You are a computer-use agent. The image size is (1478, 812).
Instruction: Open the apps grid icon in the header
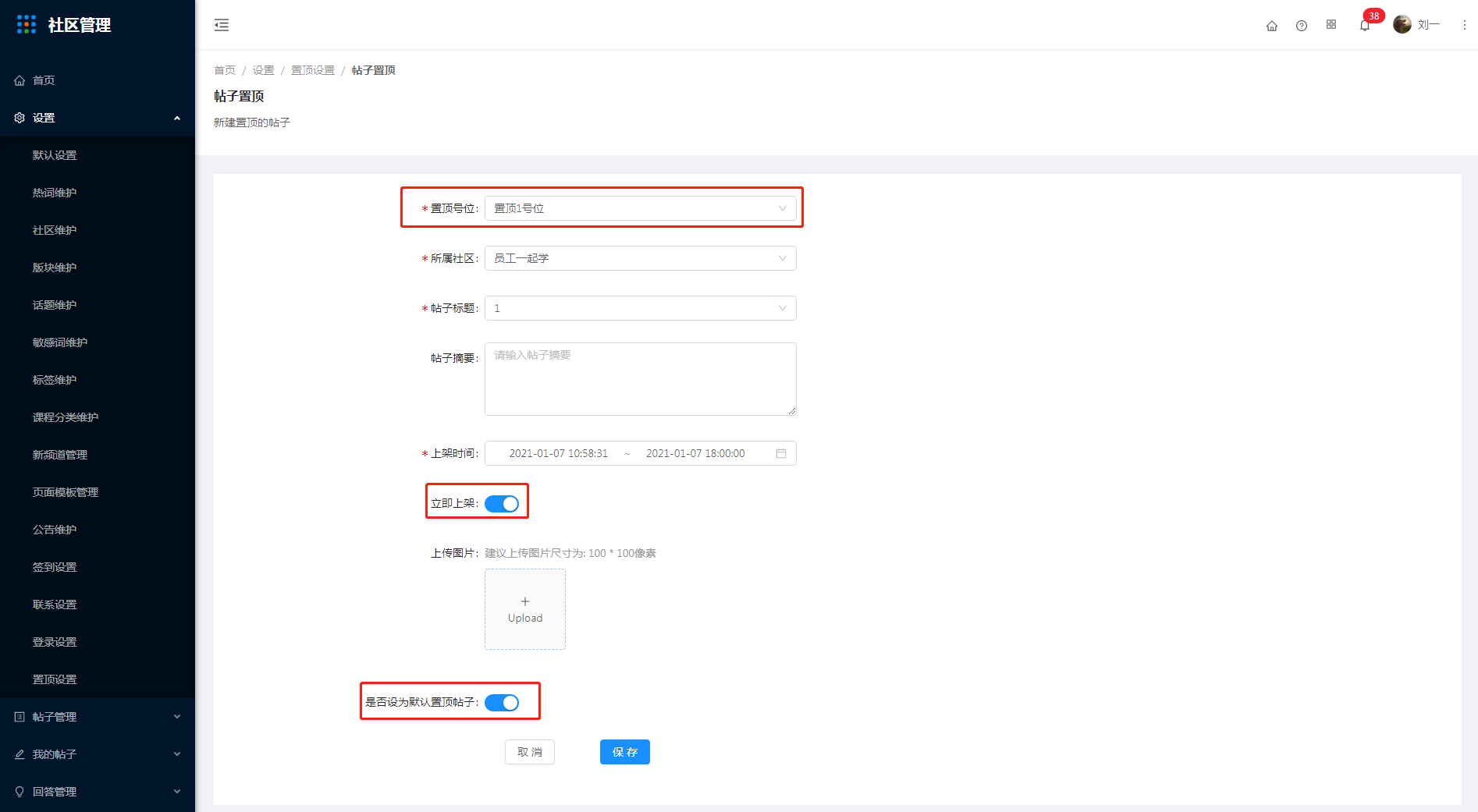click(x=1331, y=25)
